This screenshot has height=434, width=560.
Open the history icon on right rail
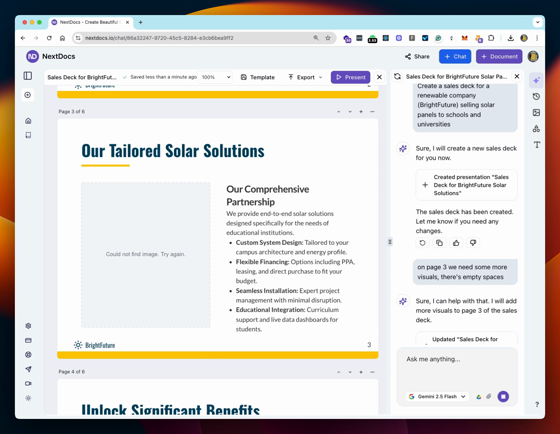(x=536, y=96)
